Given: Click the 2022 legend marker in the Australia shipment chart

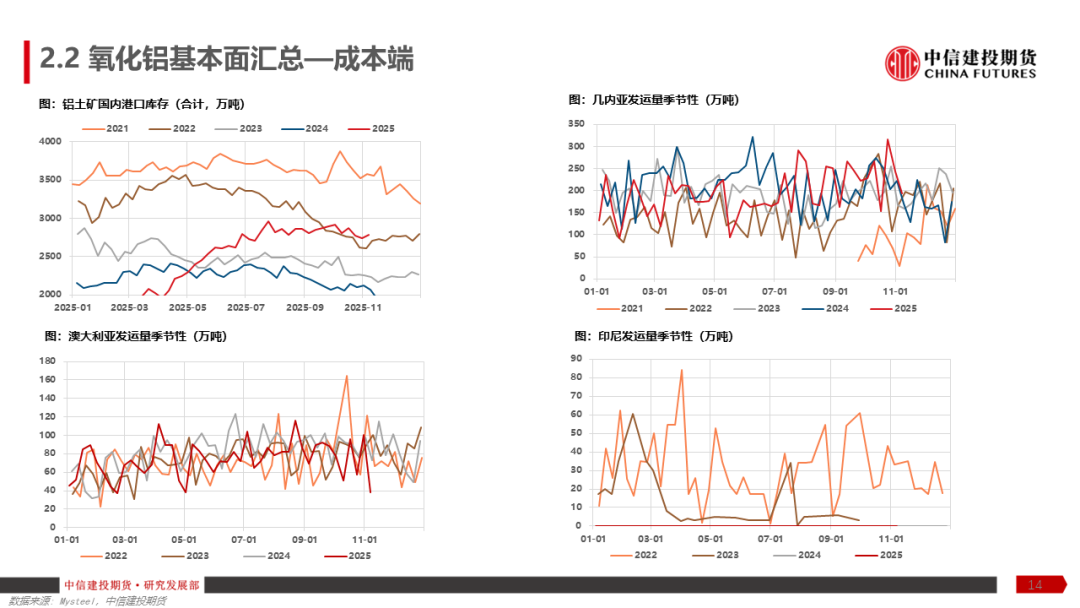Looking at the screenshot, I should tap(91, 555).
